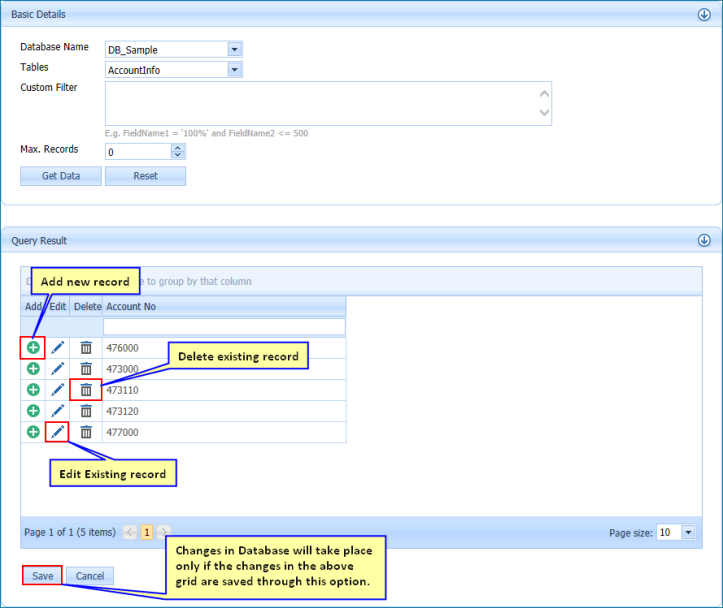Save grid changes to database

42,576
